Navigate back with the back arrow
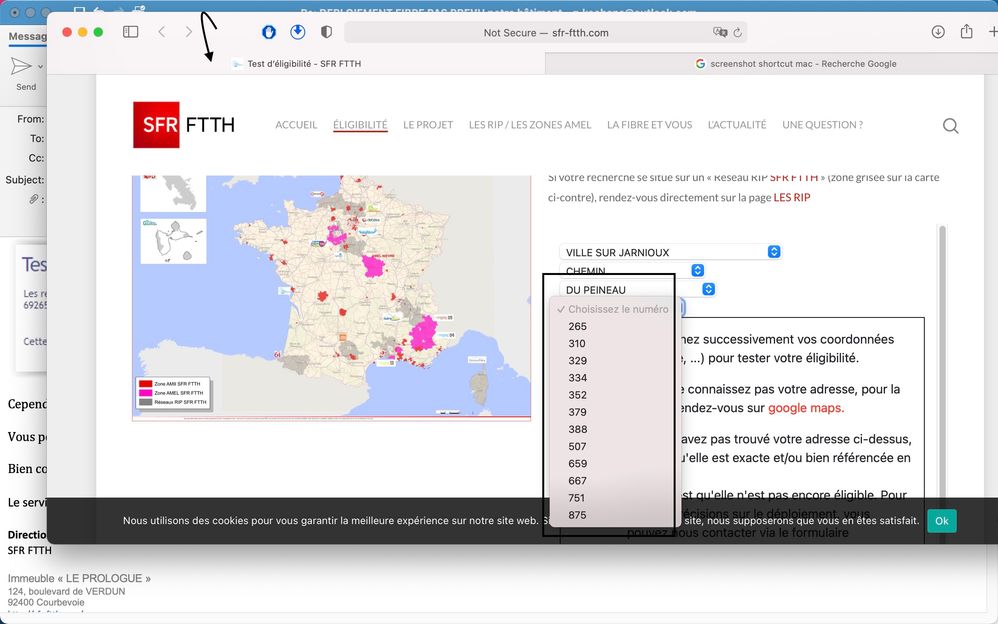The height and width of the screenshot is (624, 998). coord(161,31)
